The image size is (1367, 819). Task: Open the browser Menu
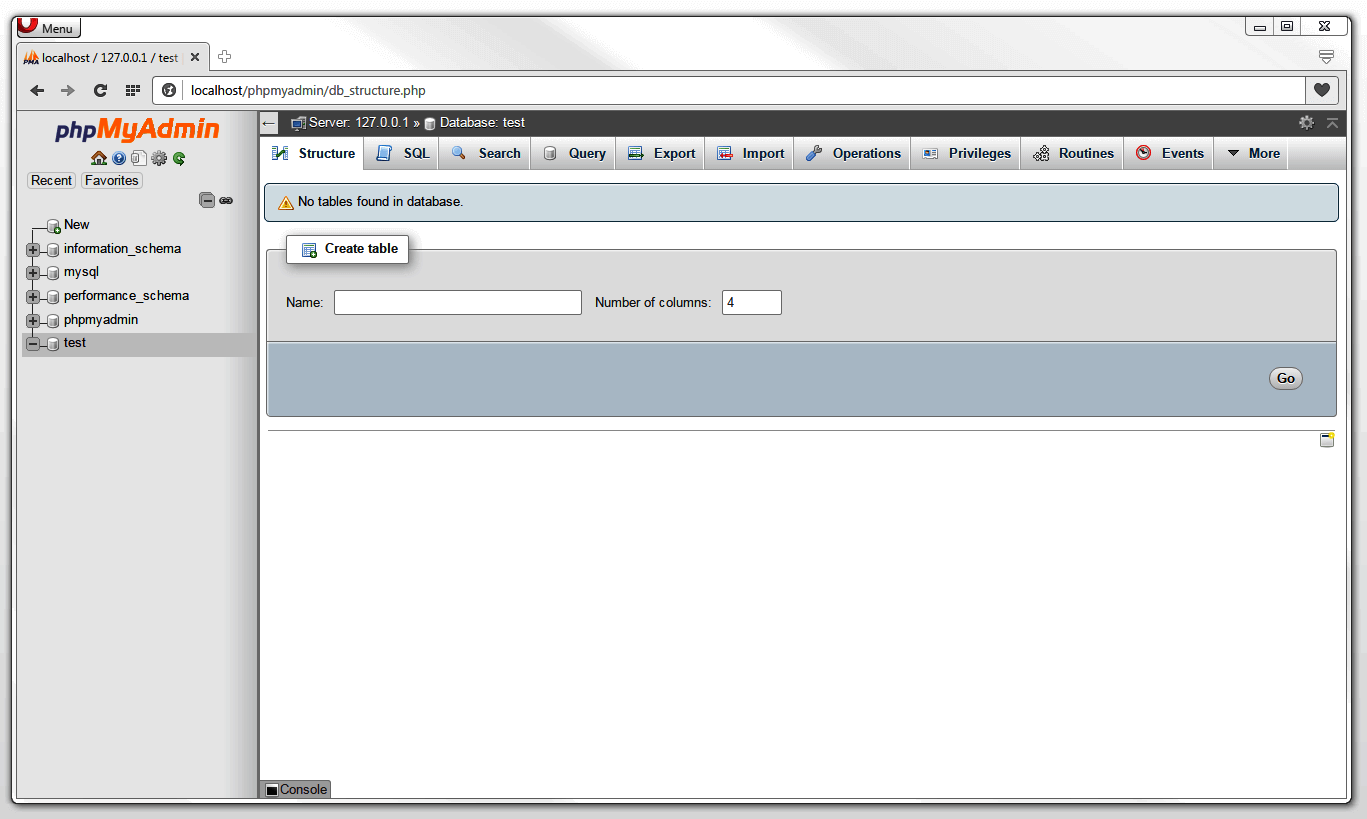click(46, 27)
